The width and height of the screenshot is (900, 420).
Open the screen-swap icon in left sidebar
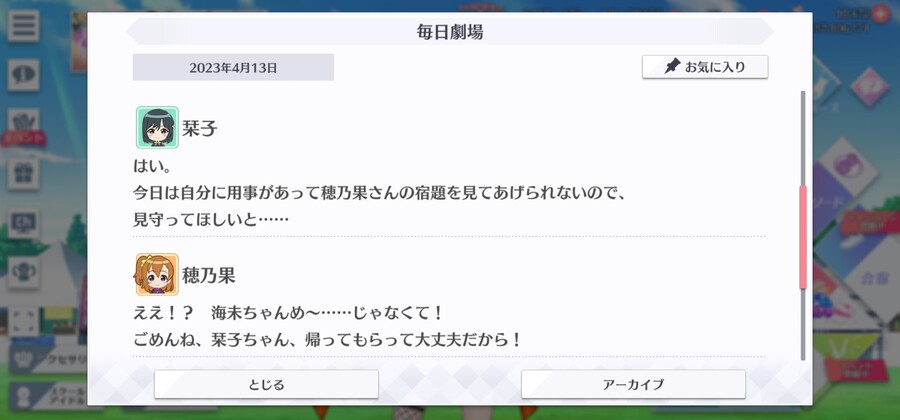24,223
